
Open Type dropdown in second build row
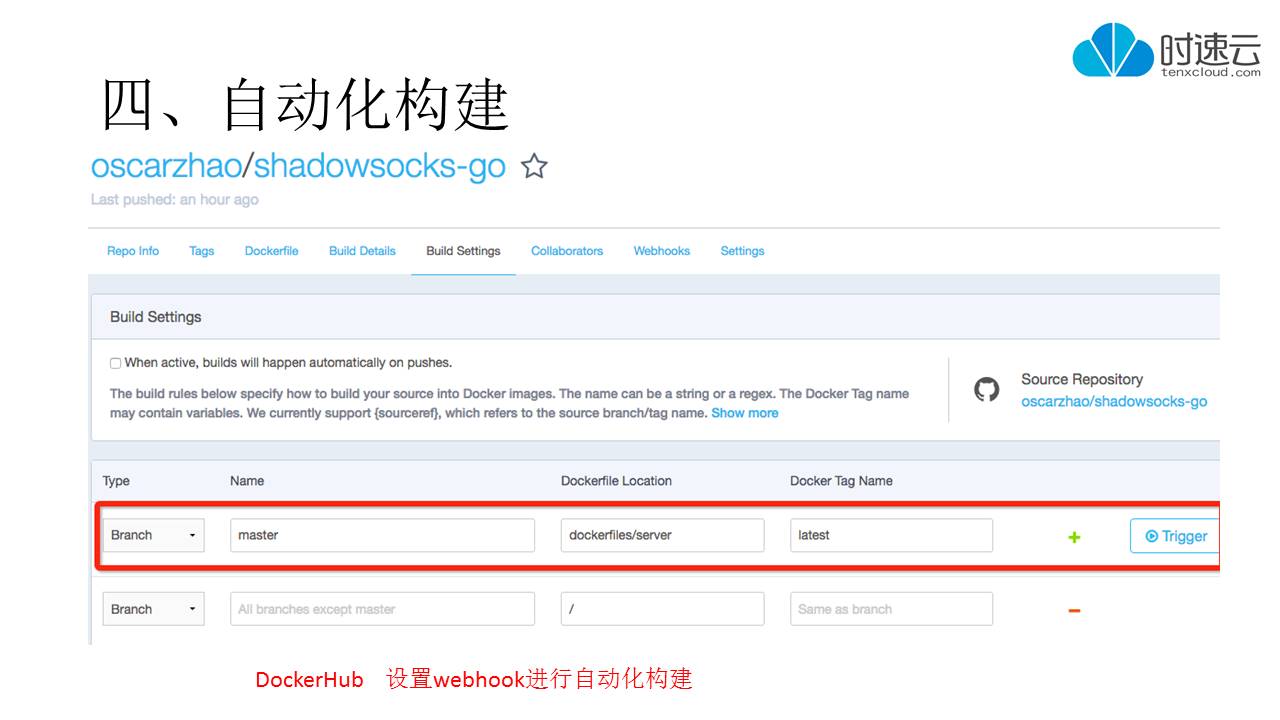[x=154, y=609]
